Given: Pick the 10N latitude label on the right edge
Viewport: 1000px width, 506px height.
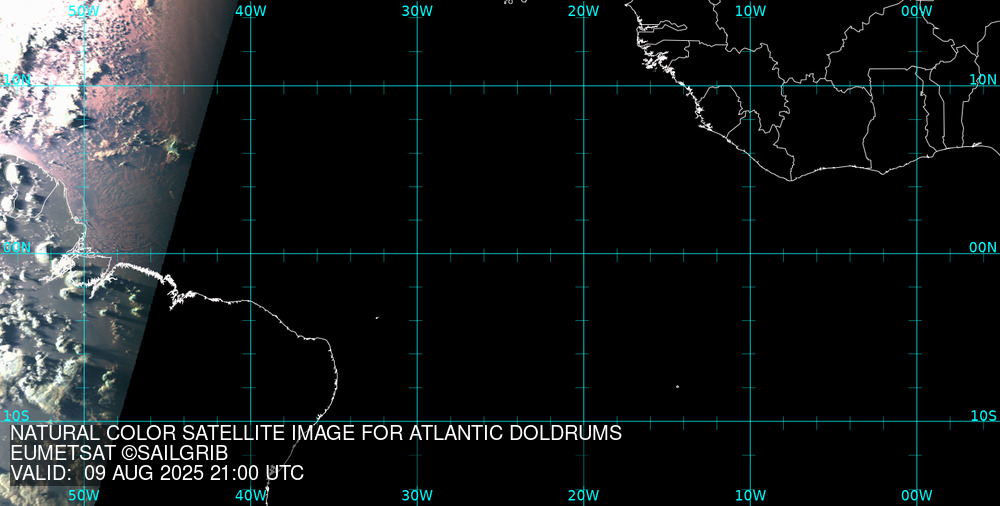Looking at the screenshot, I should (x=983, y=79).
